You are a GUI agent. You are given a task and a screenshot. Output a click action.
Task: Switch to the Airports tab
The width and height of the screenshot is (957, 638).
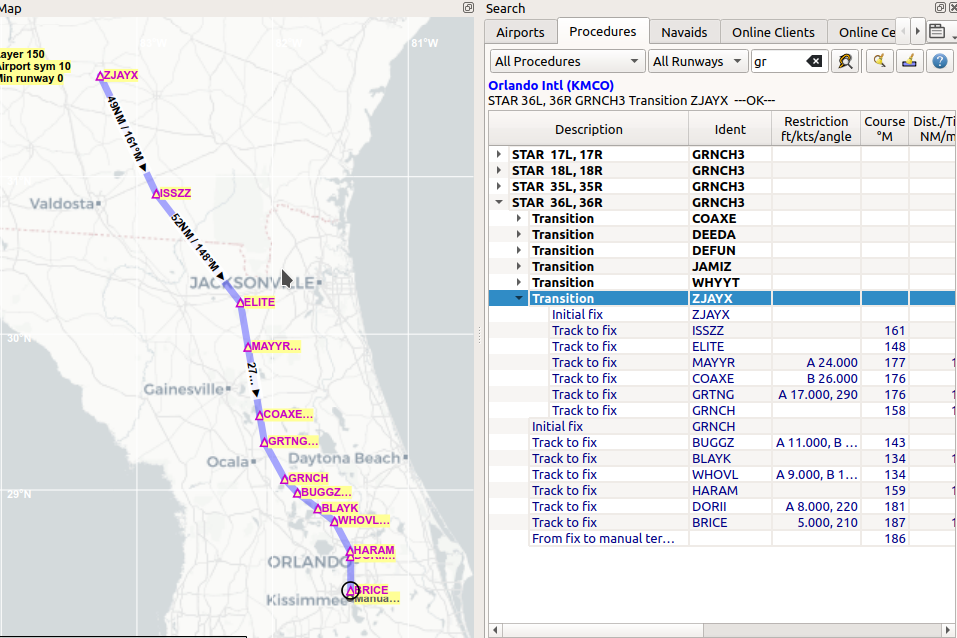click(520, 32)
